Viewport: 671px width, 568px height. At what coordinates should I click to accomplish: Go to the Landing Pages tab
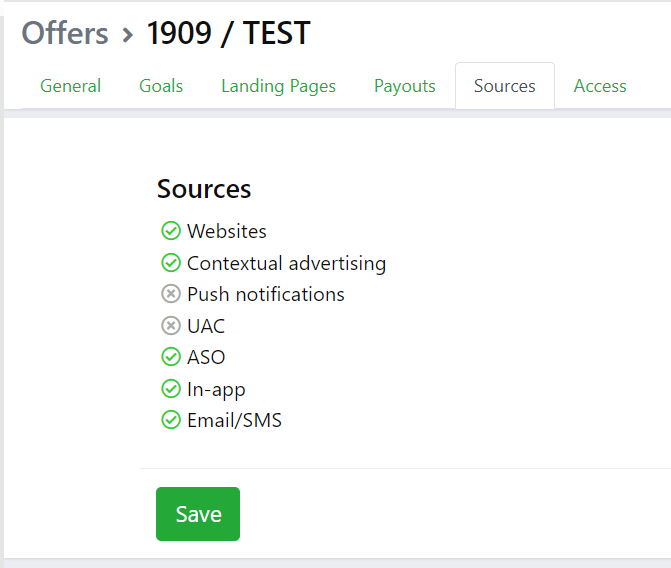[x=278, y=86]
